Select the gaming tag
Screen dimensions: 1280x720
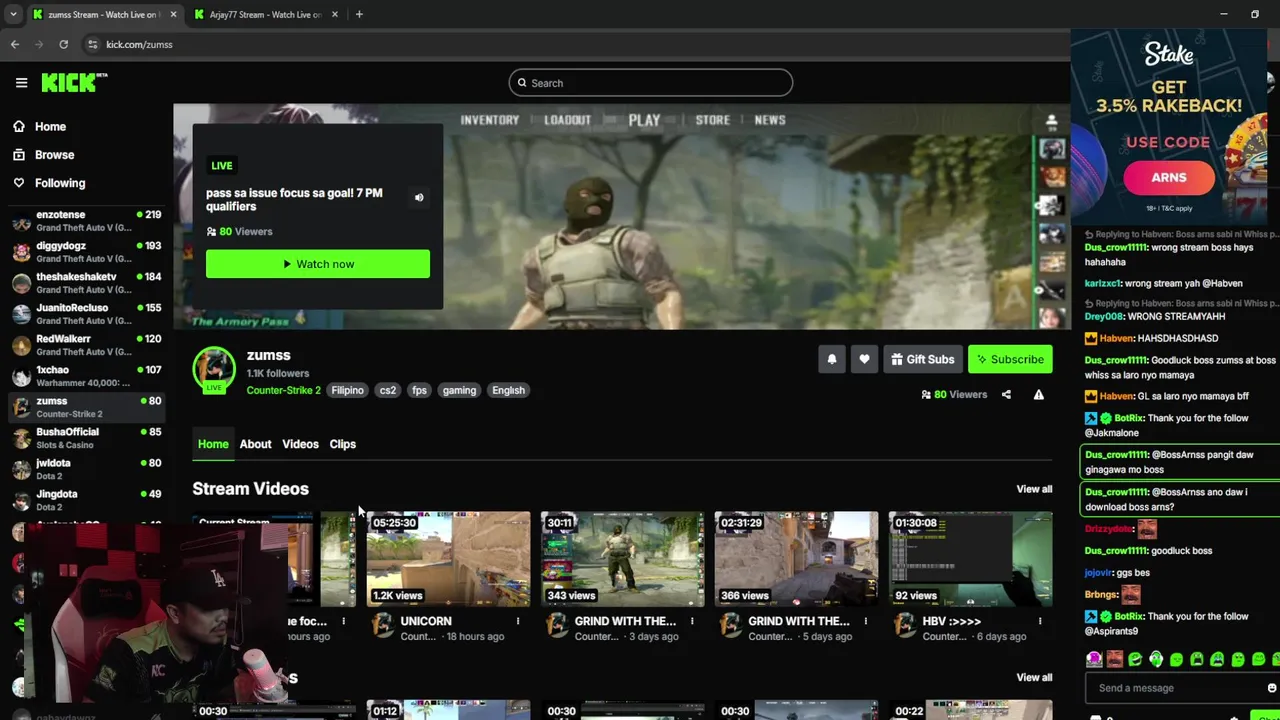[459, 390]
